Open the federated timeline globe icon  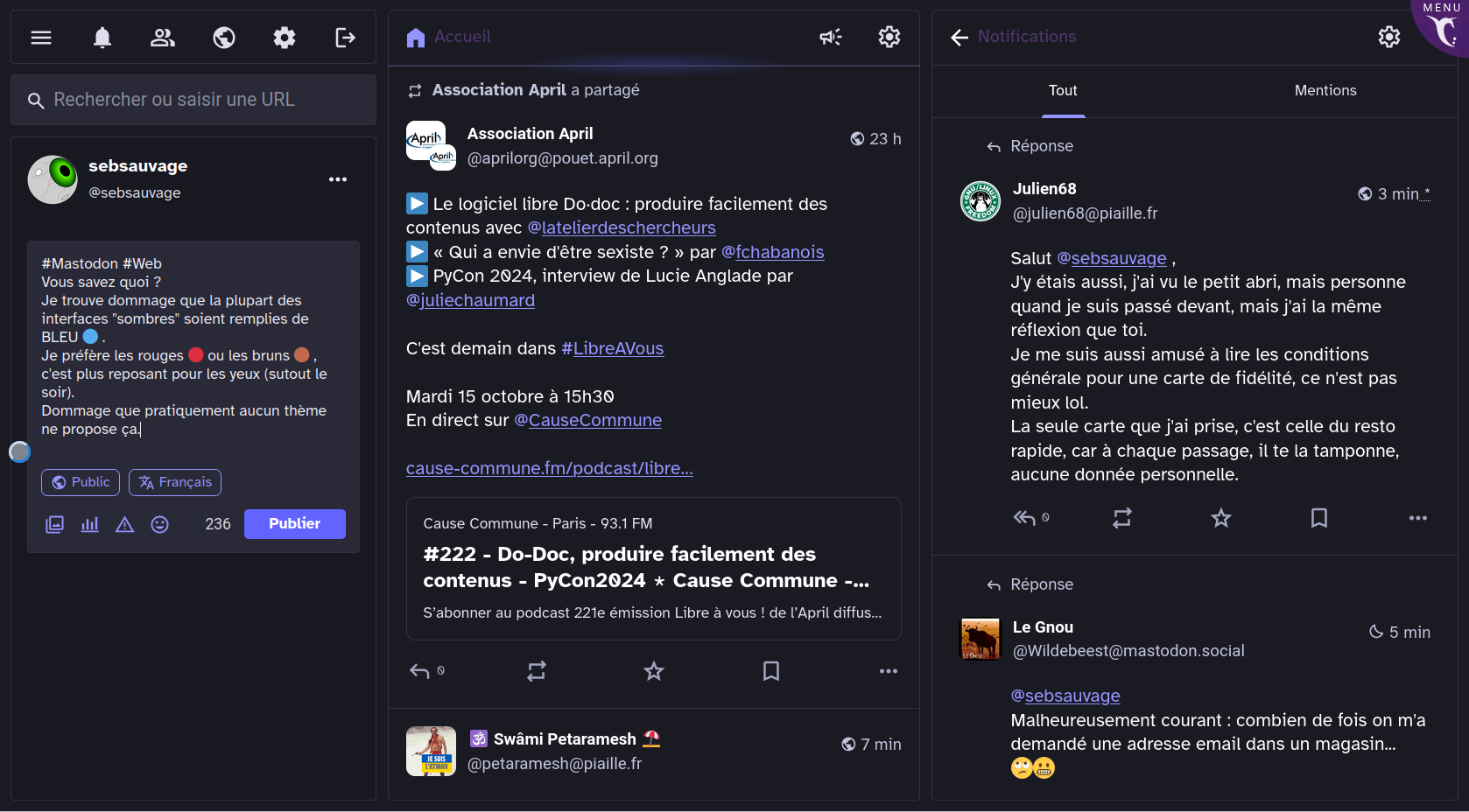[x=224, y=38]
